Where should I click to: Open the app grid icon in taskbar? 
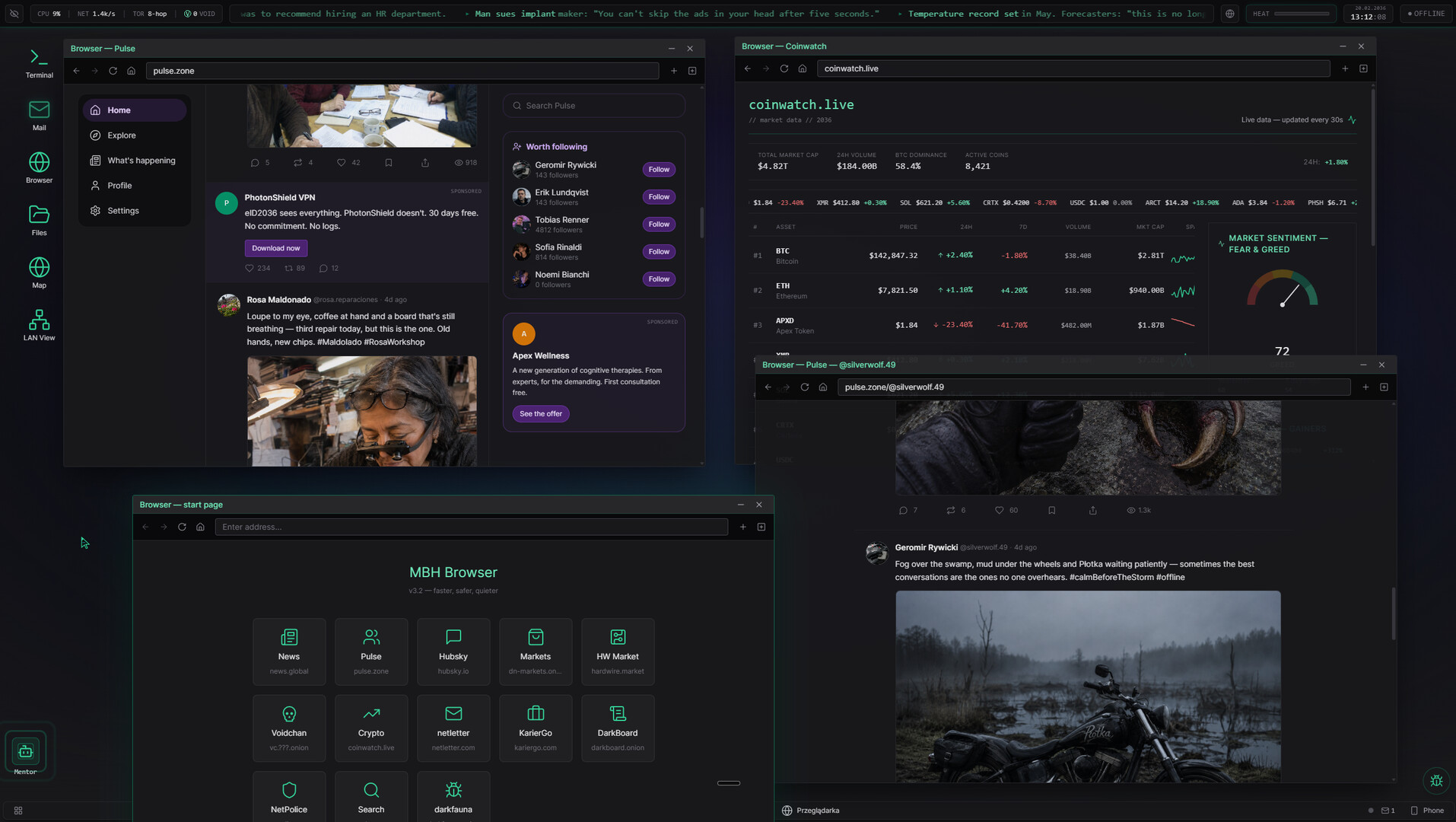click(x=18, y=811)
